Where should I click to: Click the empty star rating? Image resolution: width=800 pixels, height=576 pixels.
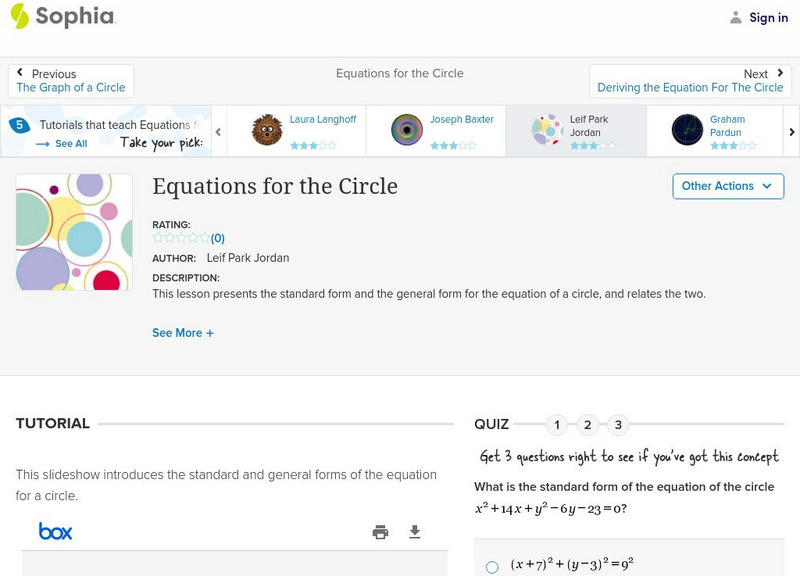click(181, 238)
